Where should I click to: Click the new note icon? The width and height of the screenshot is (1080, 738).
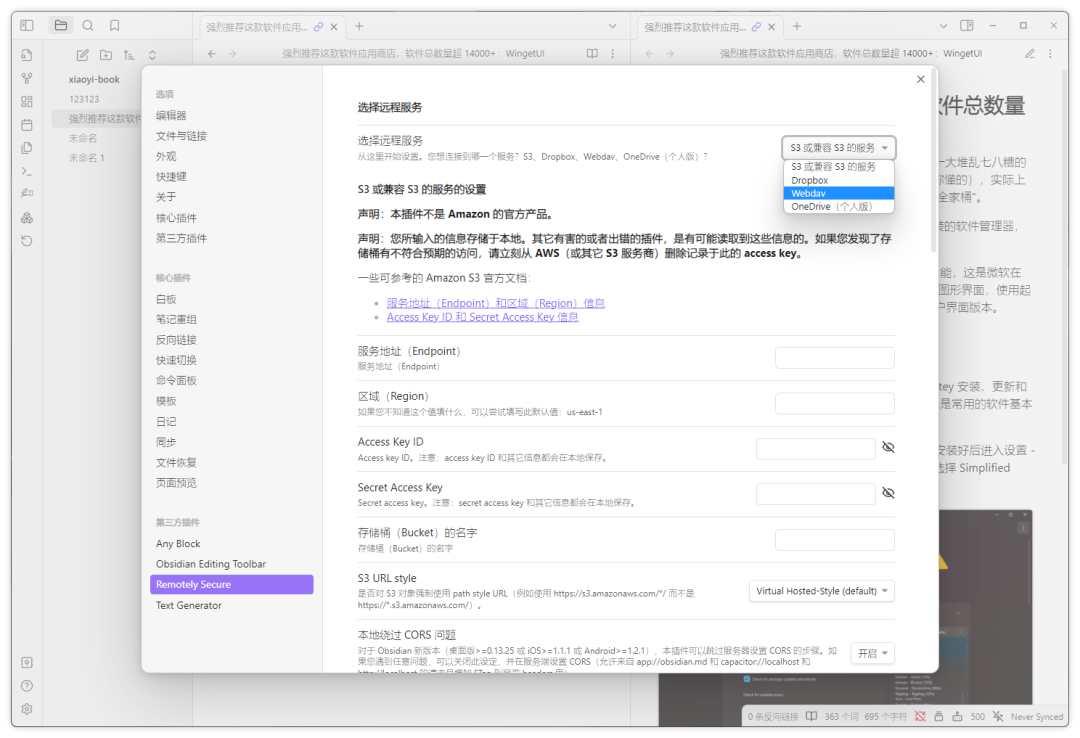[x=83, y=54]
